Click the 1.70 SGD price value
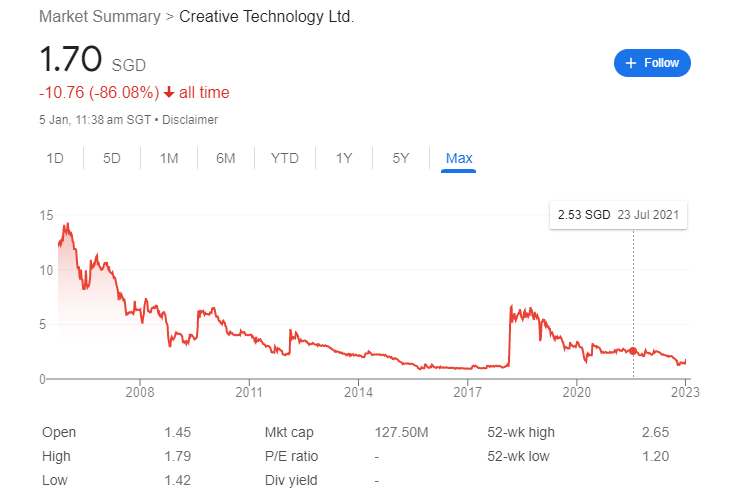 point(70,60)
